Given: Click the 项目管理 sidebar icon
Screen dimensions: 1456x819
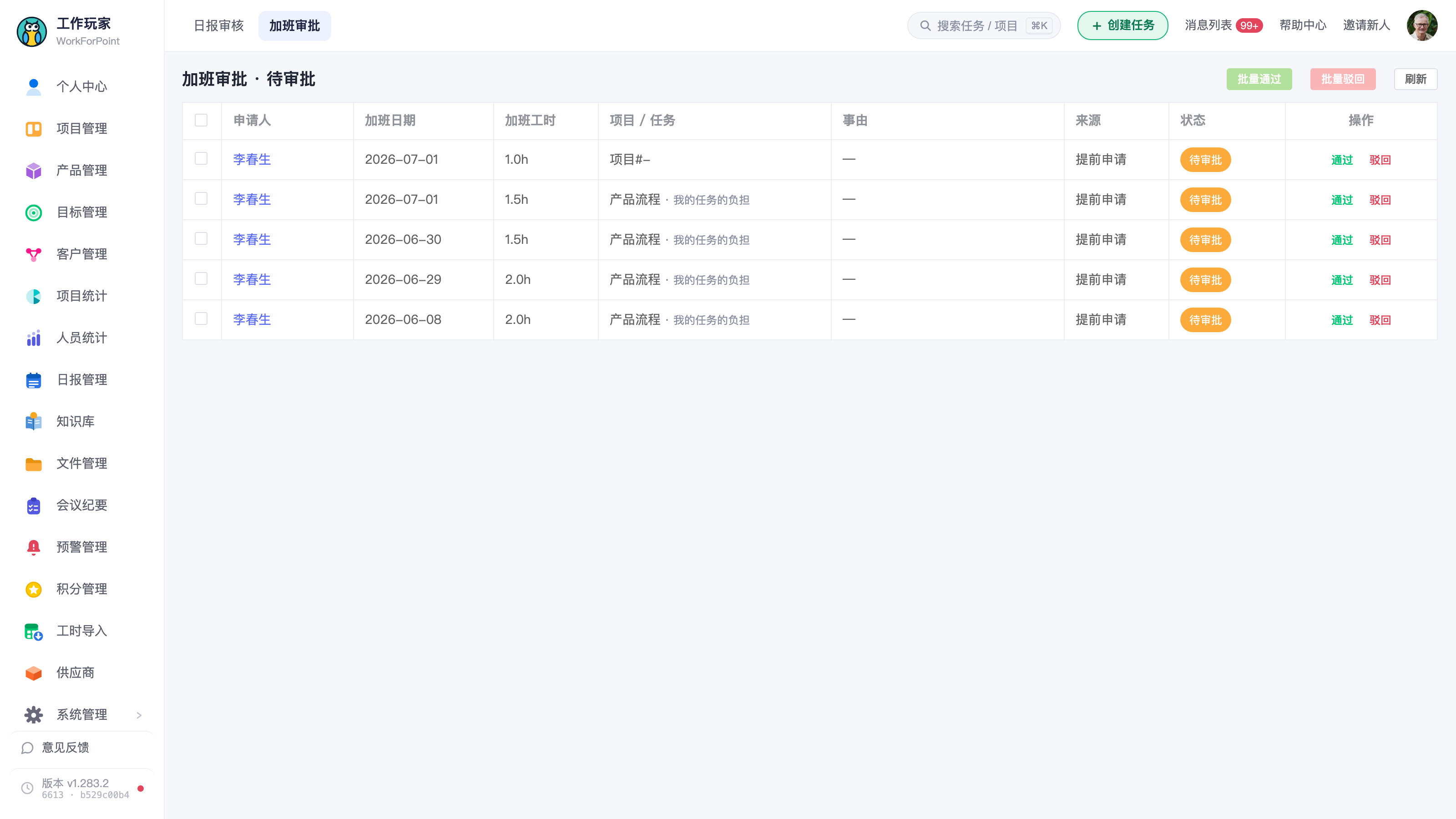Looking at the screenshot, I should [33, 129].
